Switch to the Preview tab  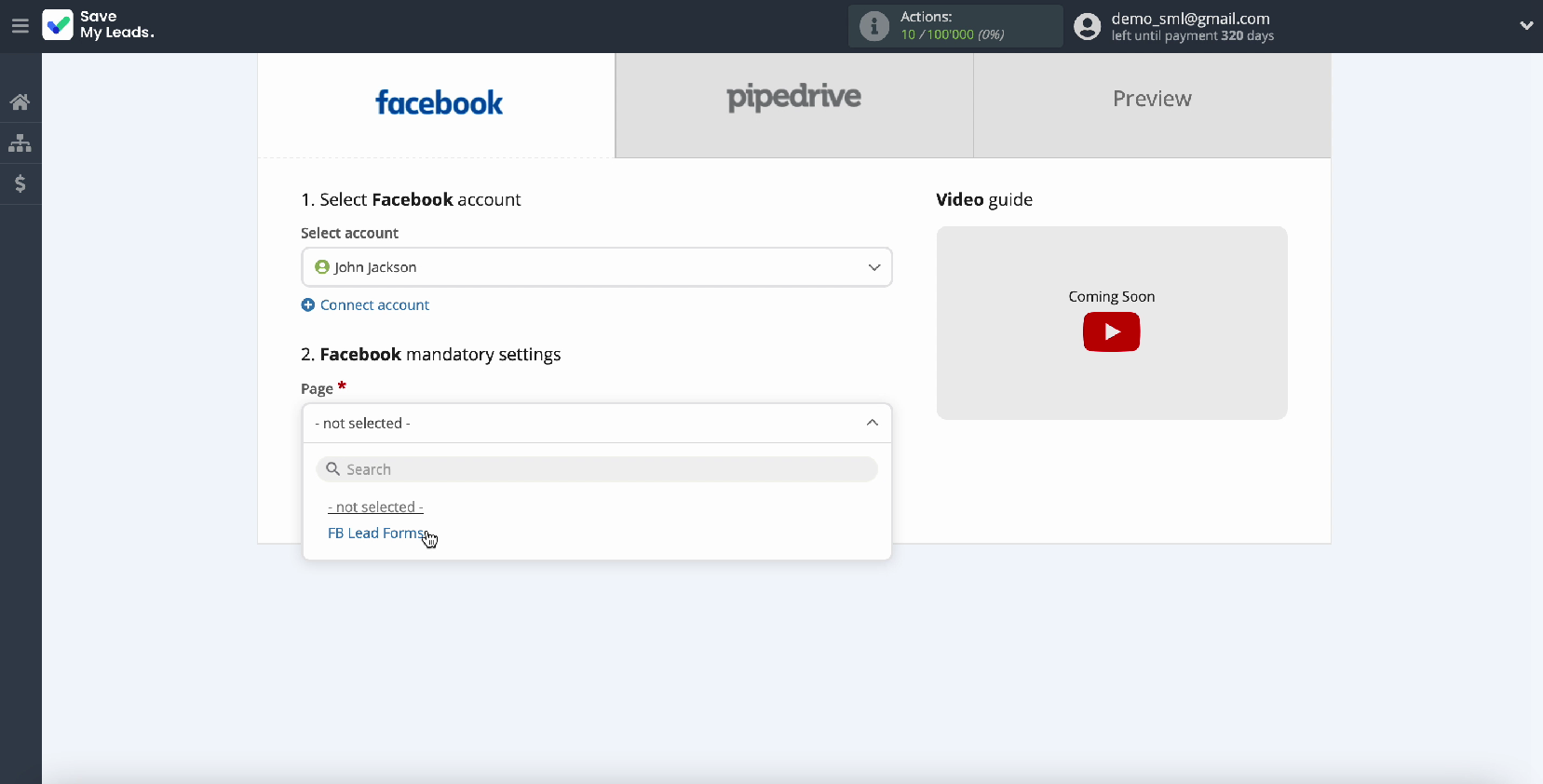pyautogui.click(x=1152, y=104)
